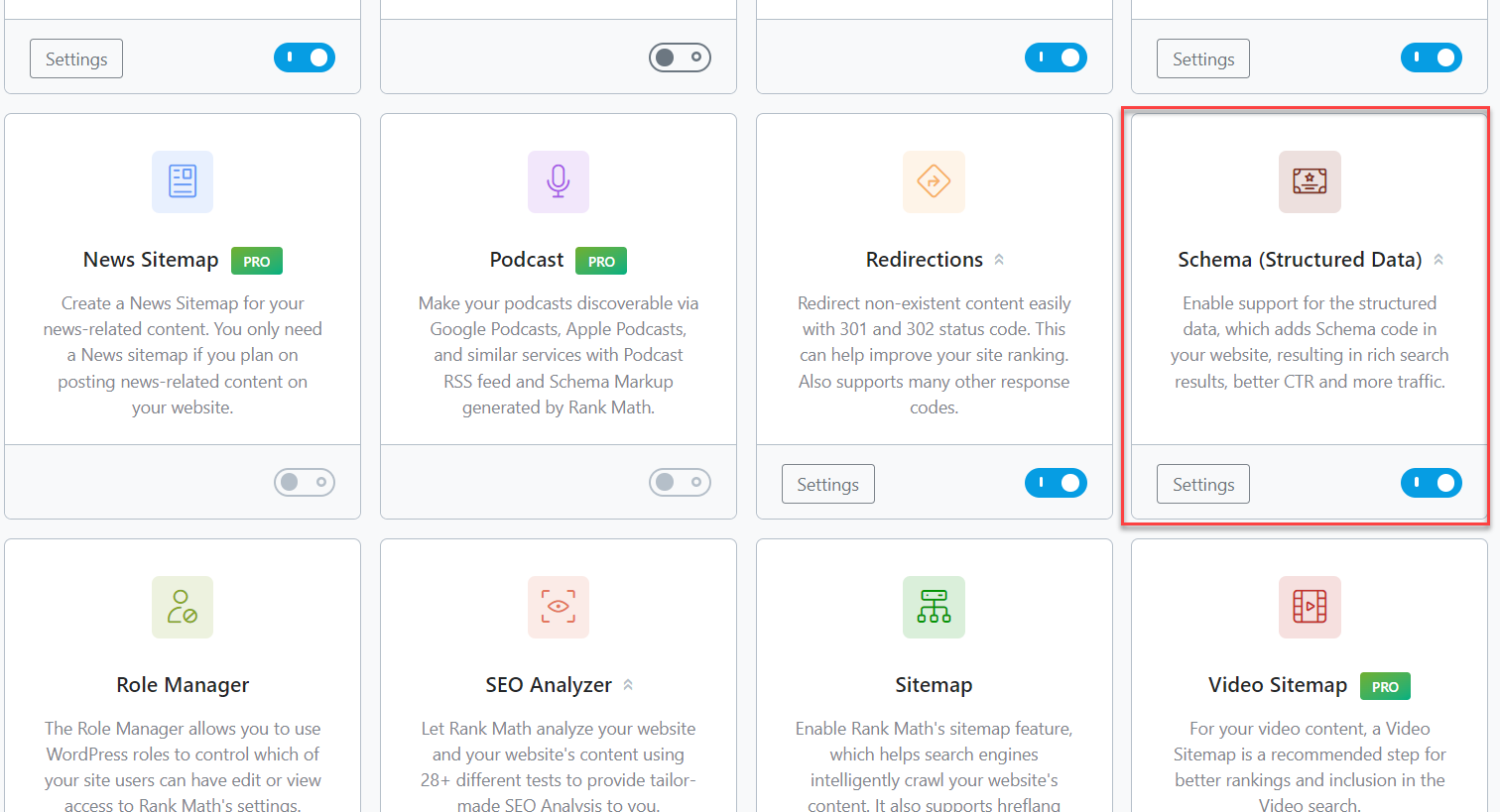Click the Role Manager user icon
Screen dimensions: 1500x812
(x=183, y=607)
